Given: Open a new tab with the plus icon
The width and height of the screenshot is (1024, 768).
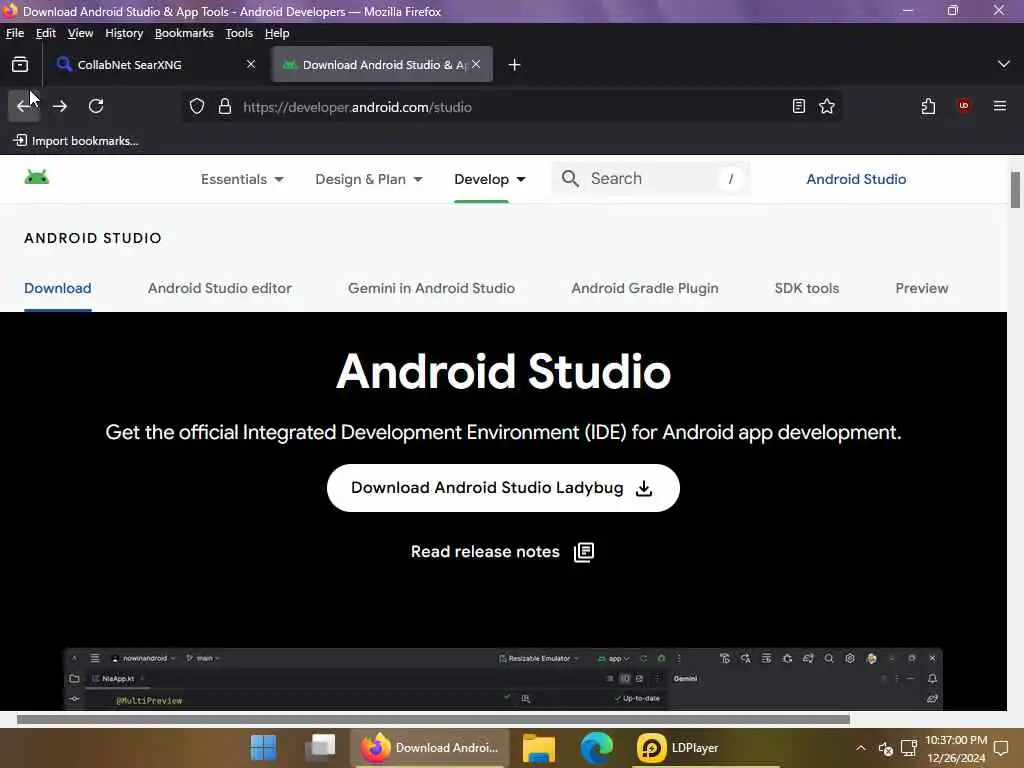Looking at the screenshot, I should tap(515, 65).
